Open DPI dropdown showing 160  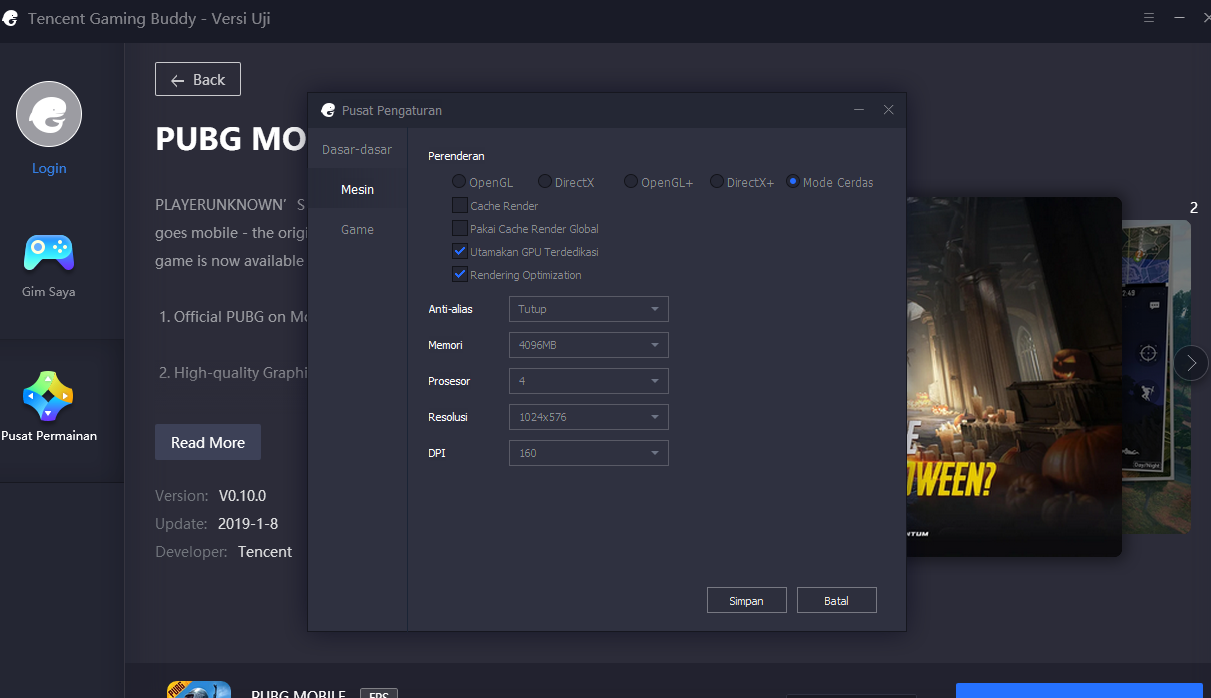588,453
